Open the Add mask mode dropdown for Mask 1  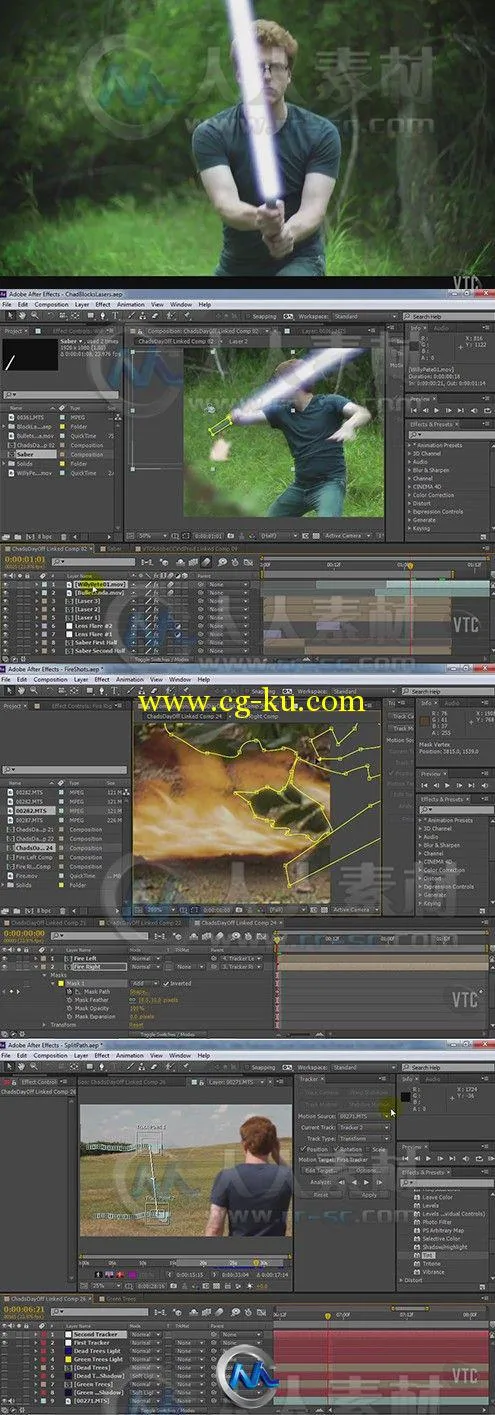tap(143, 983)
